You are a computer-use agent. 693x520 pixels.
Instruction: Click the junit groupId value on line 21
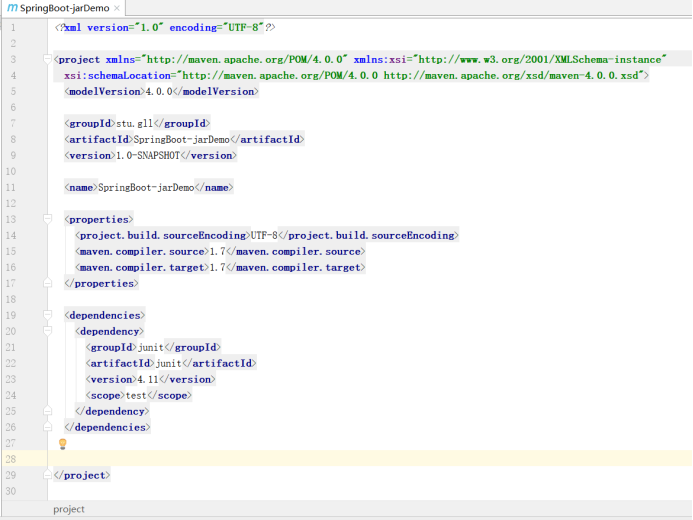point(151,347)
